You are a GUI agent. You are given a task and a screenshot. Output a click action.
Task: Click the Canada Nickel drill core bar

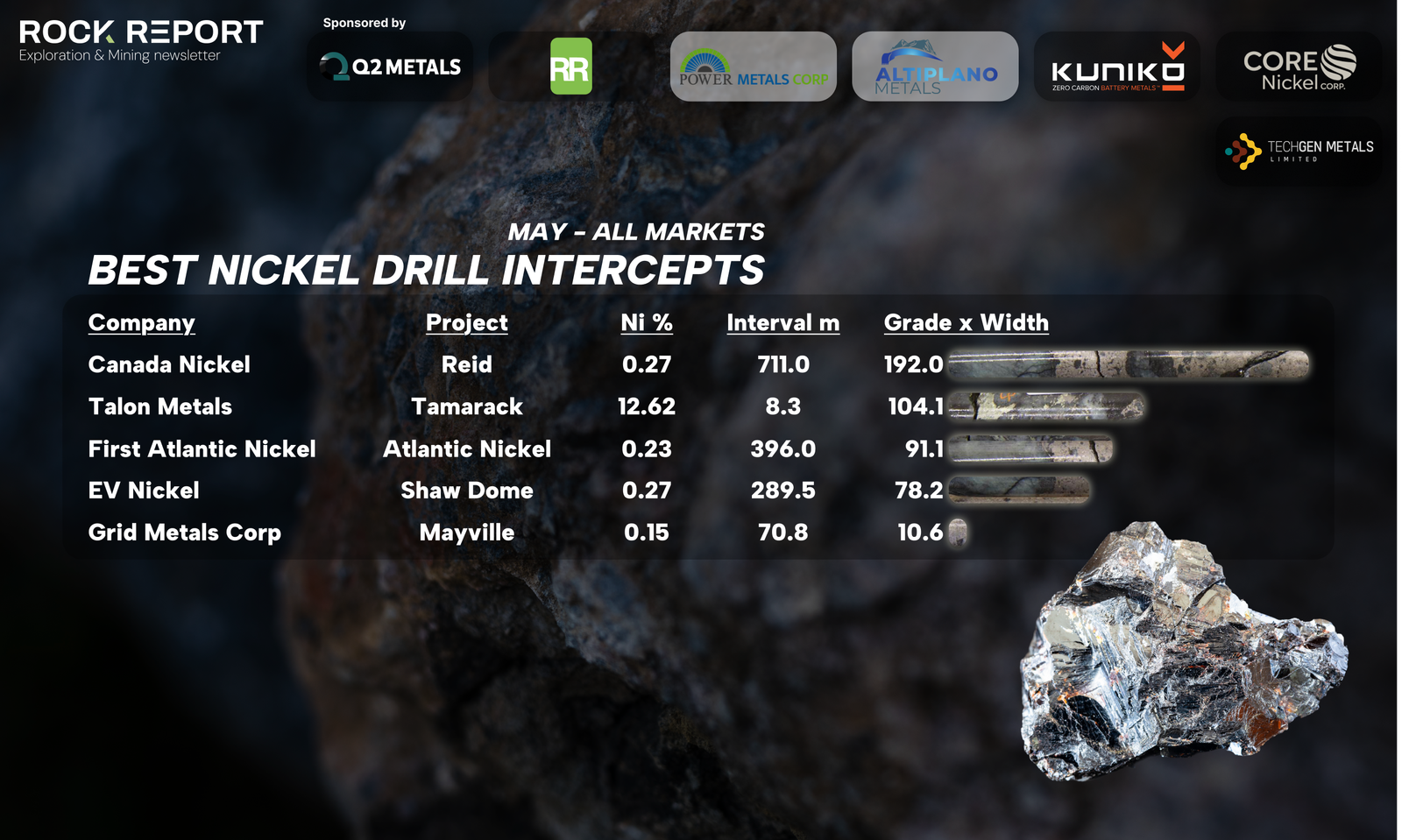coord(1129,364)
